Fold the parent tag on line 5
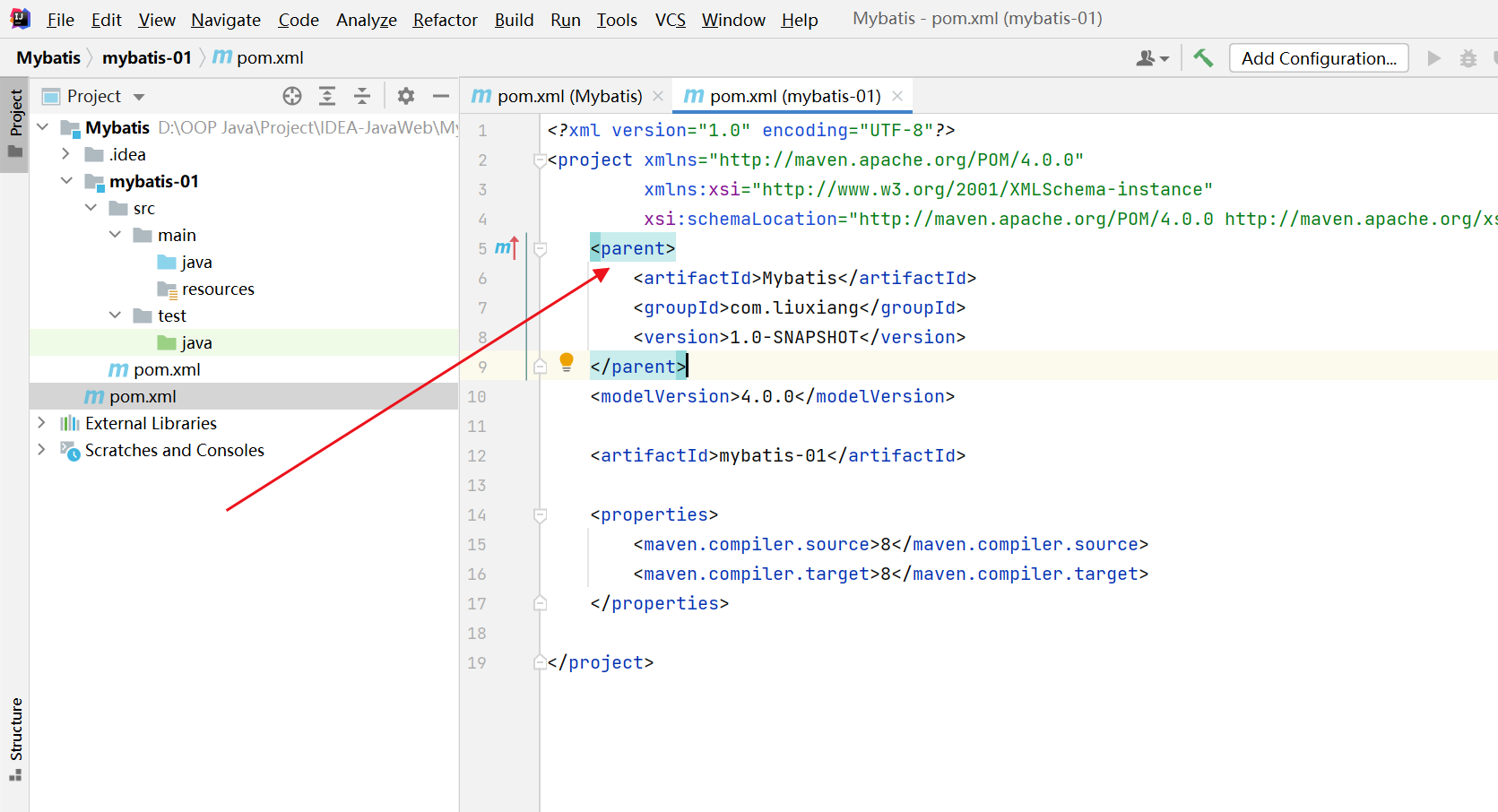 (540, 249)
